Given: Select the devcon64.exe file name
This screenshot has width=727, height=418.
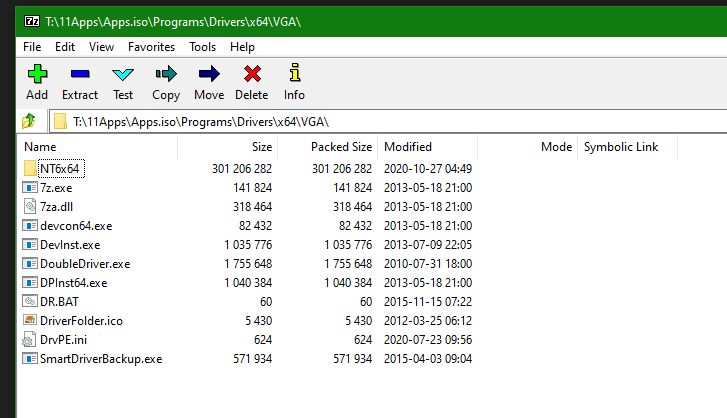Looking at the screenshot, I should [x=76, y=226].
